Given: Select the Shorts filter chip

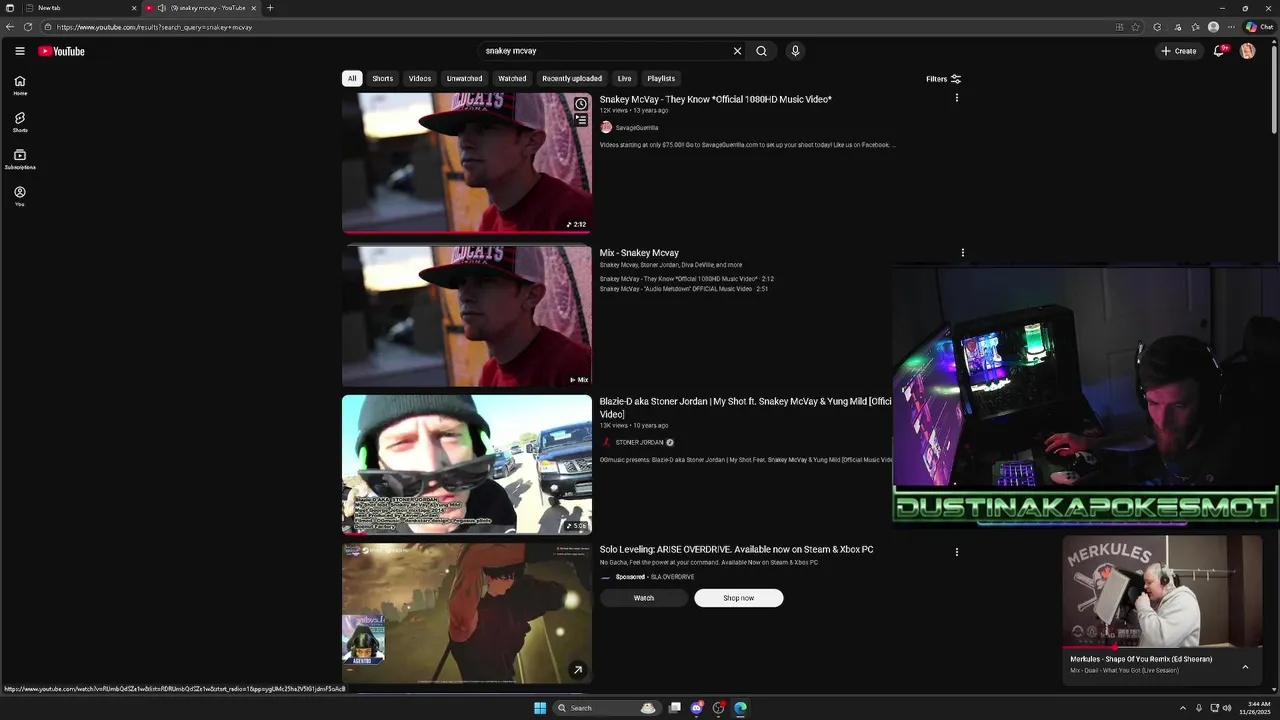Looking at the screenshot, I should pos(383,78).
